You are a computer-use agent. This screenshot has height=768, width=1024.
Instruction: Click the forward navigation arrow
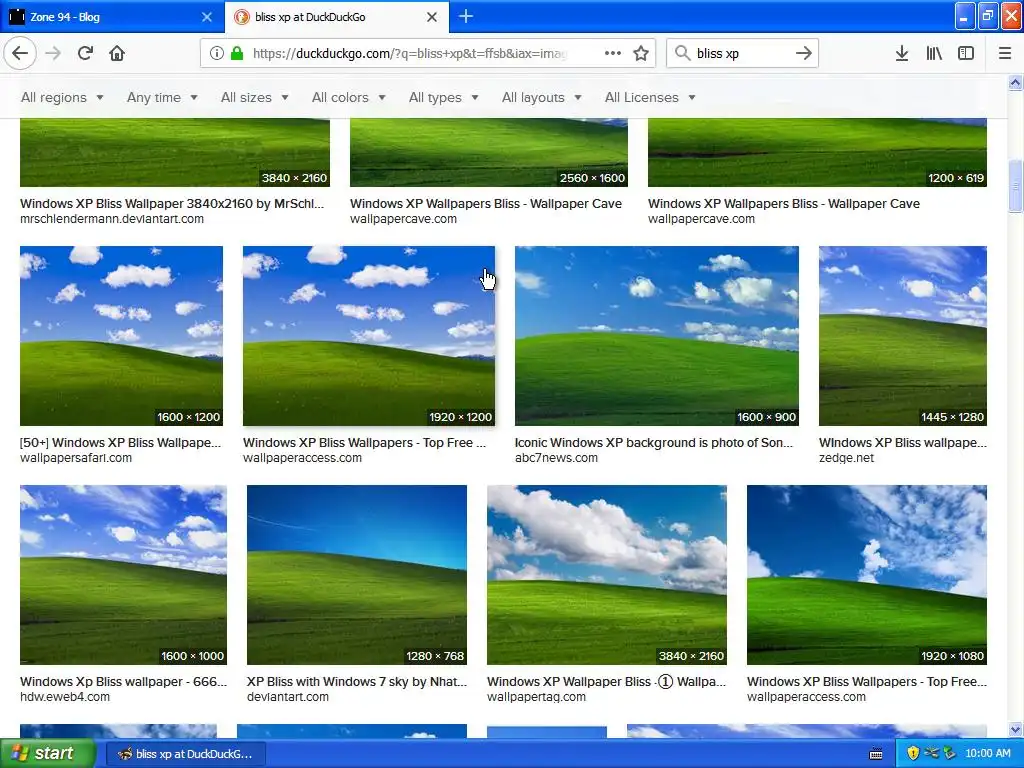point(53,53)
